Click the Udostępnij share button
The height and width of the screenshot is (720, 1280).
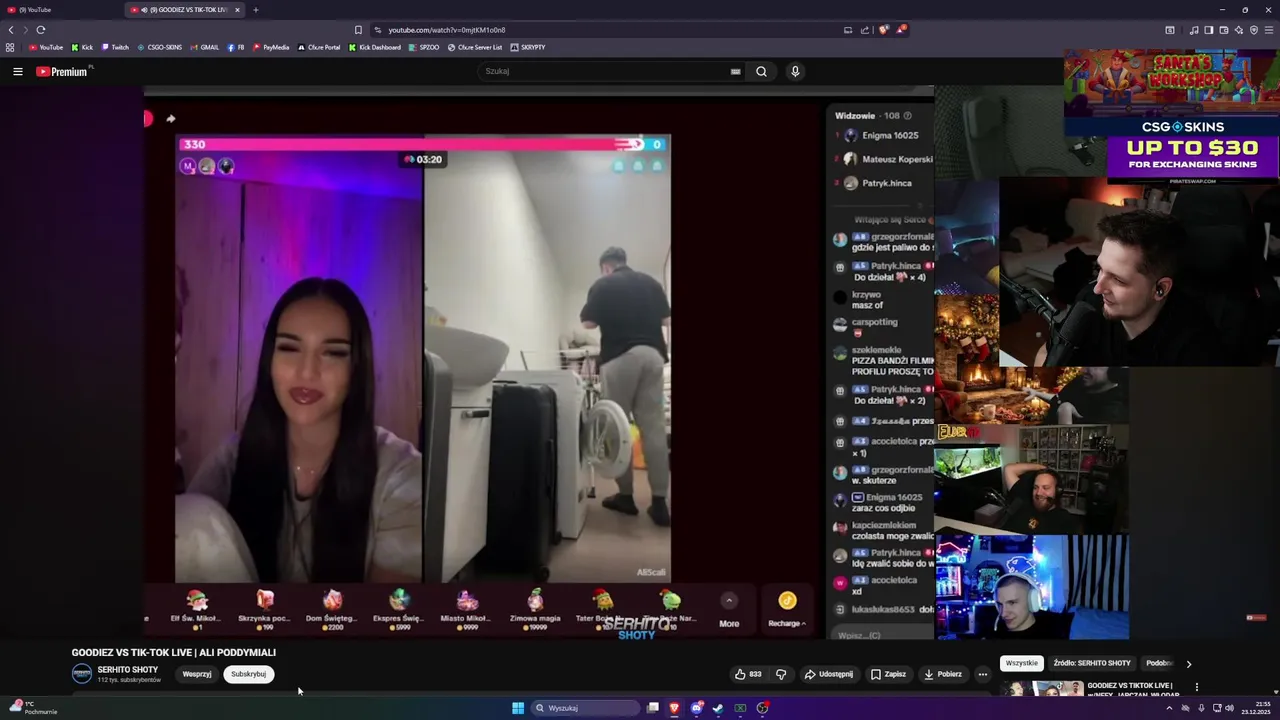(x=829, y=674)
